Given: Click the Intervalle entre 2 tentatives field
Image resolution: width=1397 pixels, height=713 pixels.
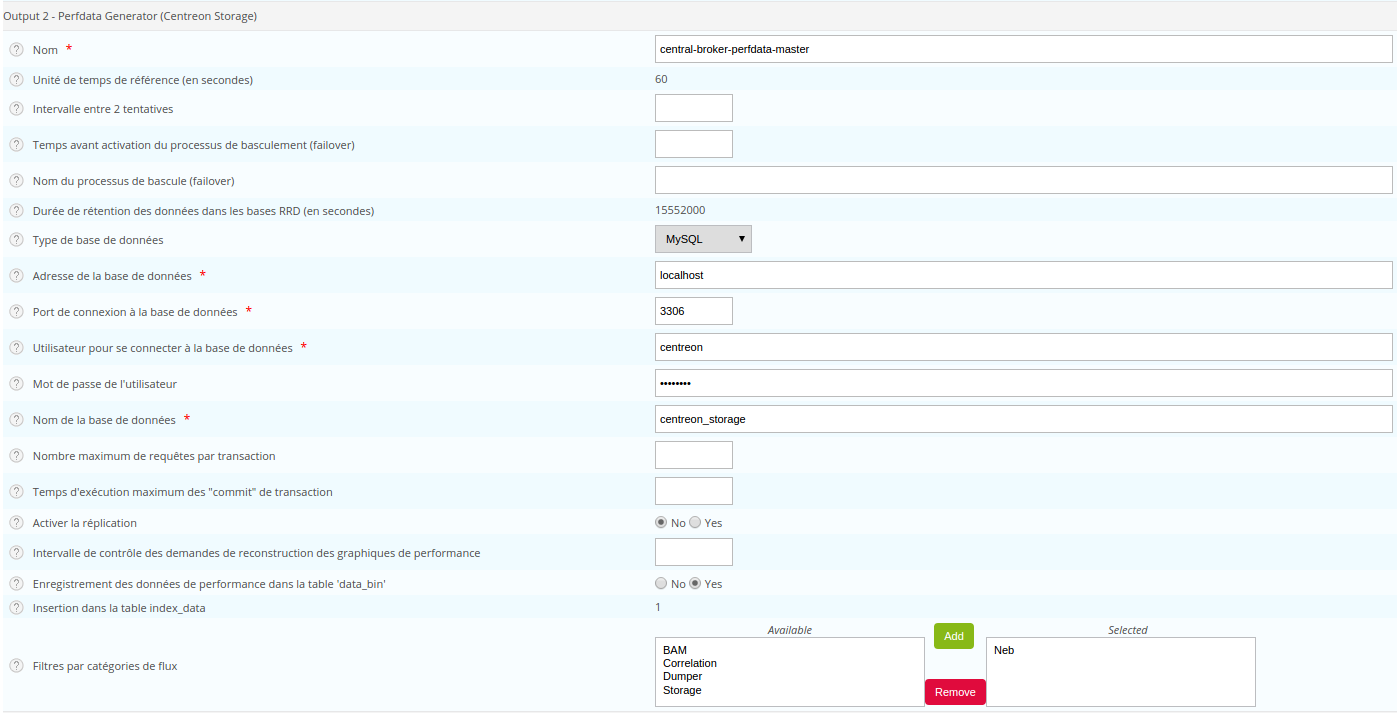Looking at the screenshot, I should point(694,108).
